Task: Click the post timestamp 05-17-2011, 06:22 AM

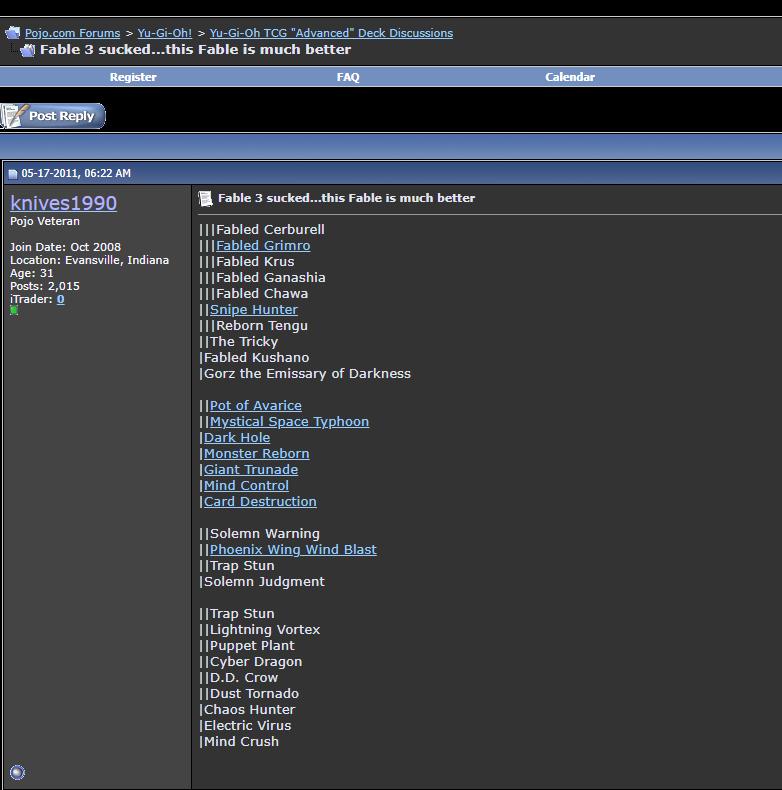Action: (x=76, y=173)
